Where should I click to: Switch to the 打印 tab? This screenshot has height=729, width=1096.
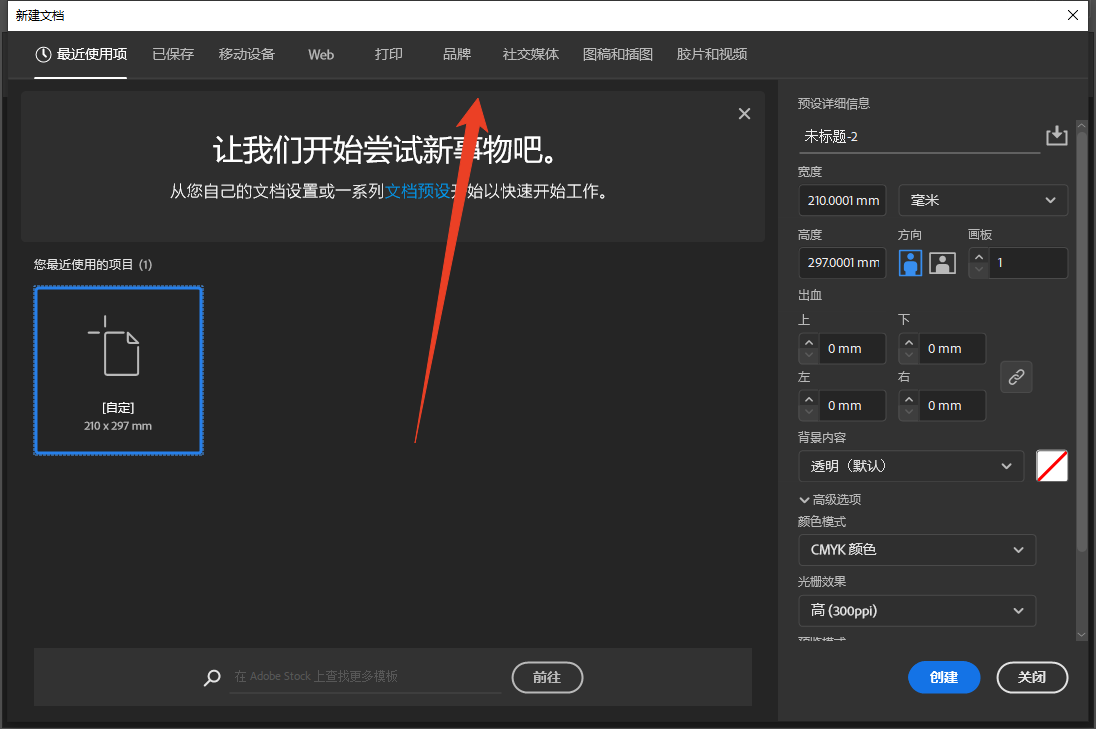tap(388, 54)
